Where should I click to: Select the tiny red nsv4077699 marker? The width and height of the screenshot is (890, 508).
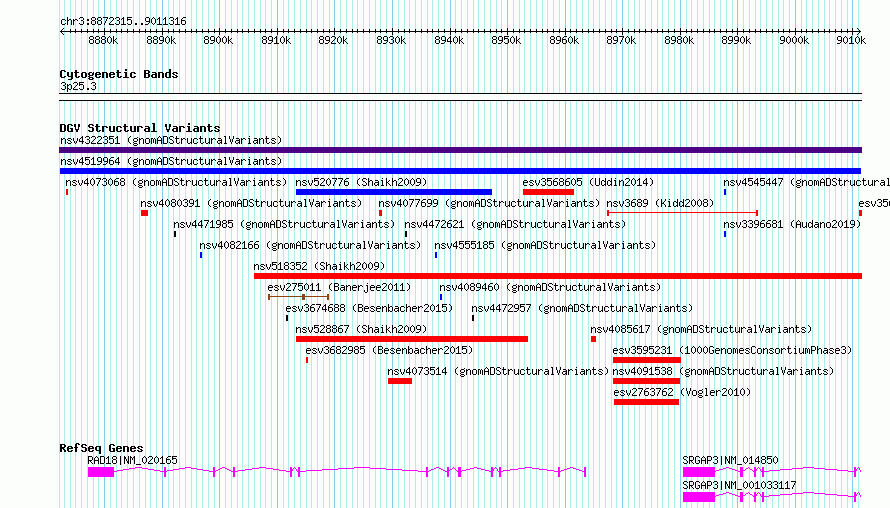point(380,213)
